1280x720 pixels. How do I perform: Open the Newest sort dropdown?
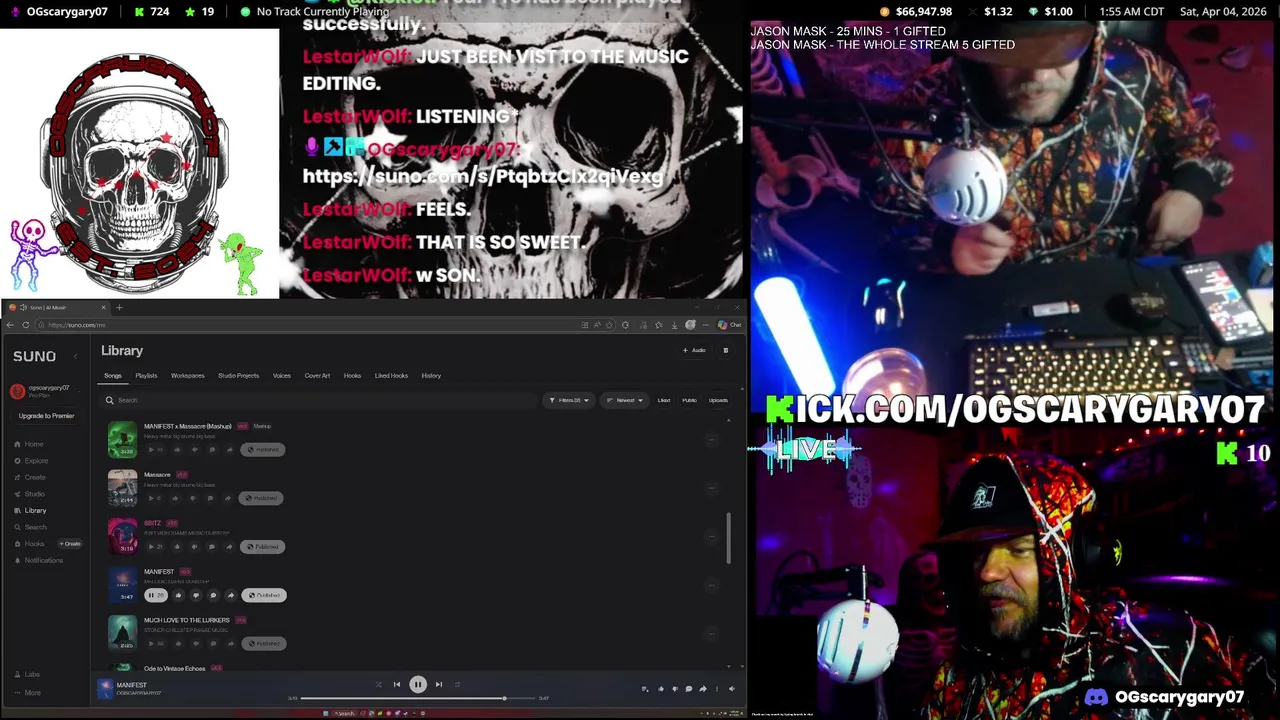(625, 400)
